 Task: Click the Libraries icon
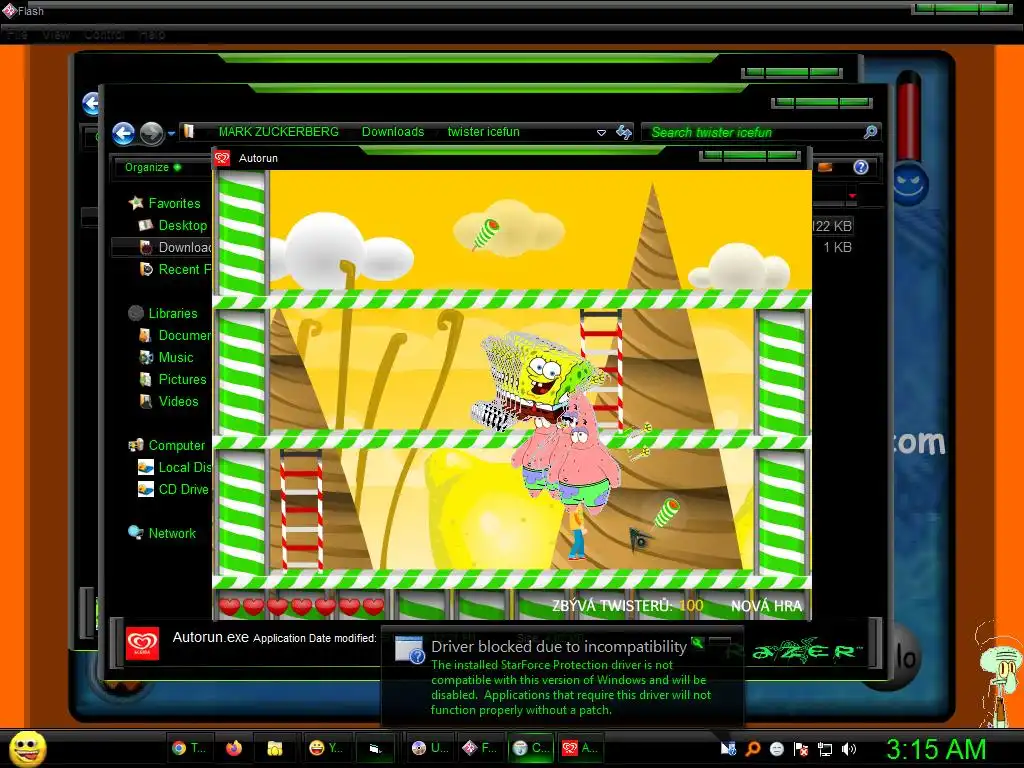tap(136, 313)
